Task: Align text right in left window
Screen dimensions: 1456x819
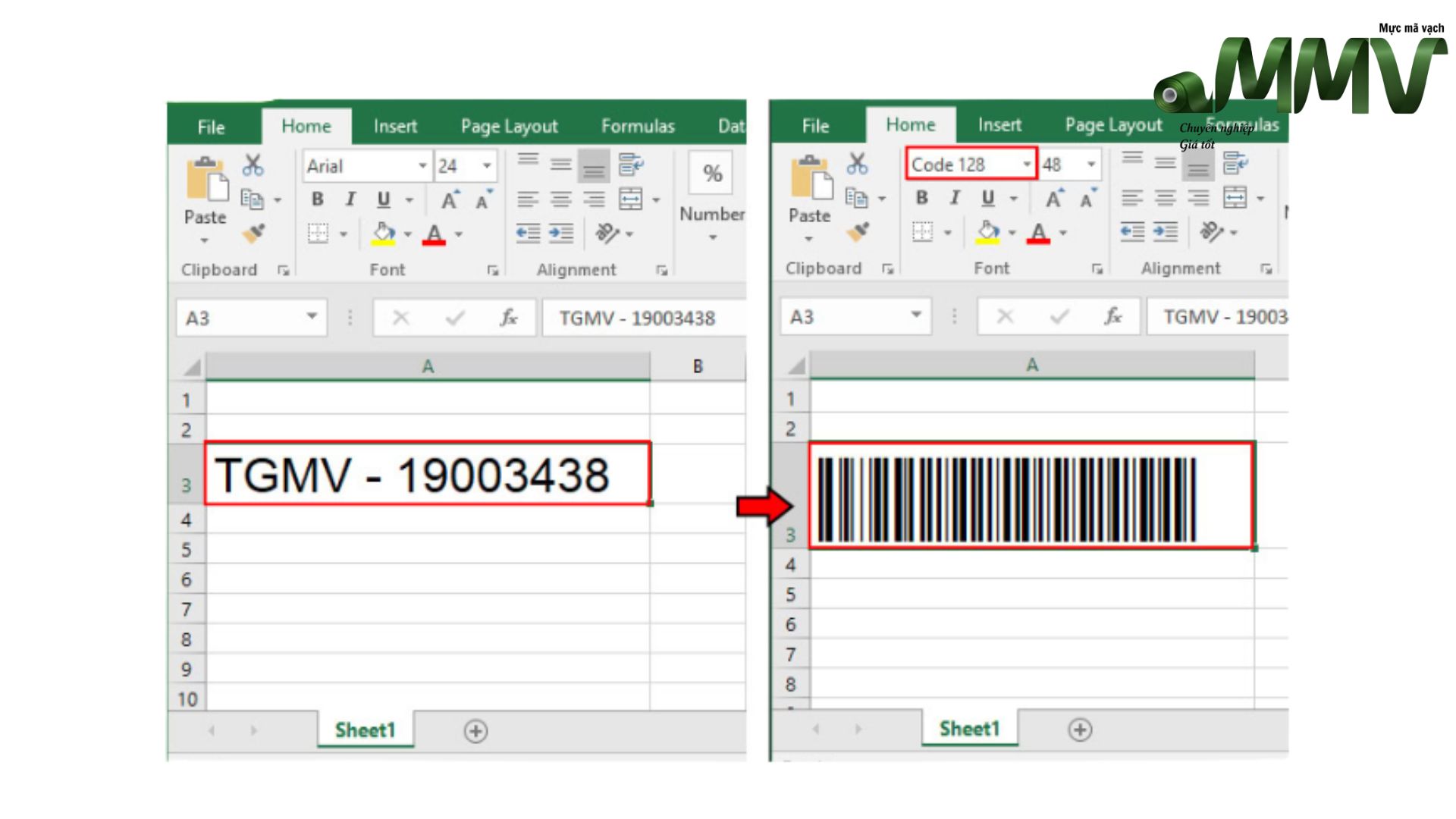Action: [594, 199]
